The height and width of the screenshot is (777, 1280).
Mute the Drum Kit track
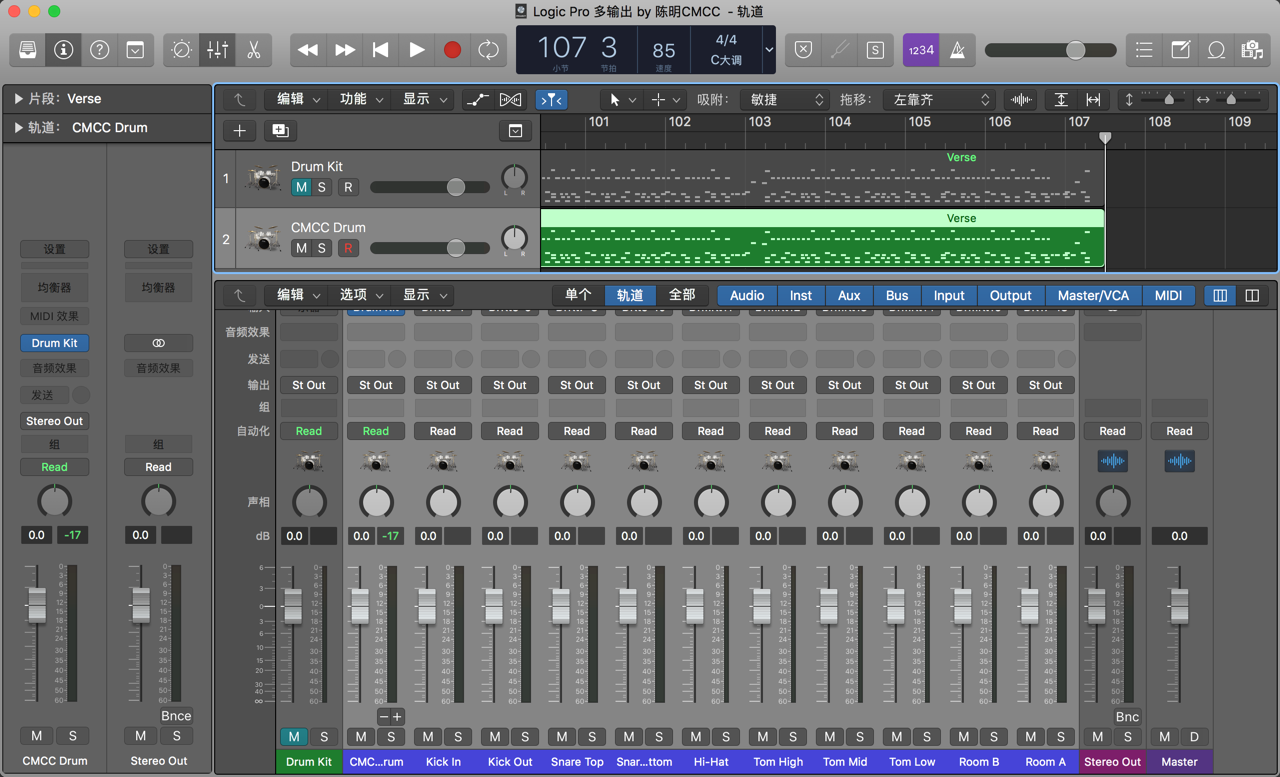tap(301, 187)
